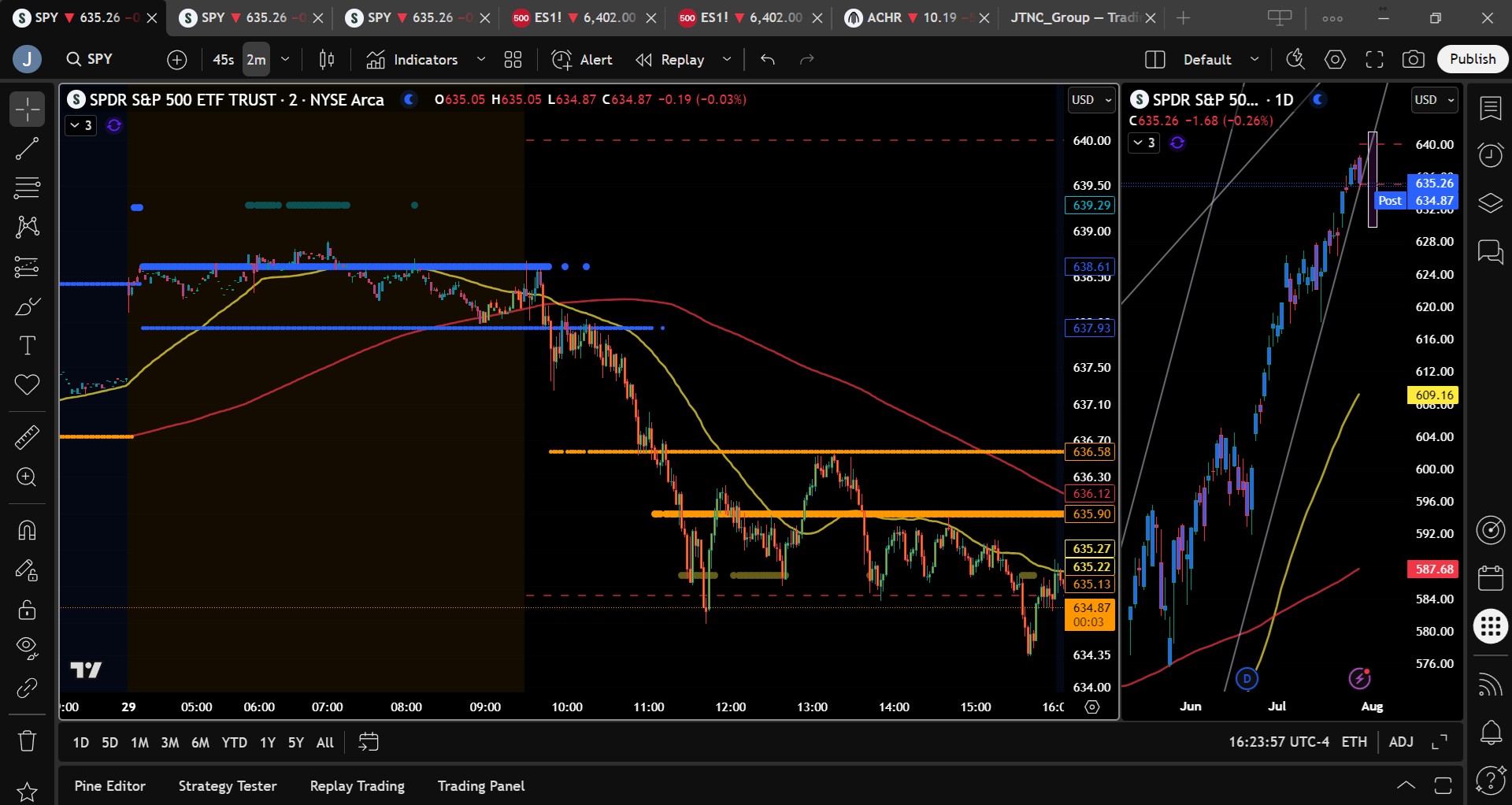The image size is (1512, 805).
Task: Toggle magnet mode for drawings
Action: coord(27,530)
